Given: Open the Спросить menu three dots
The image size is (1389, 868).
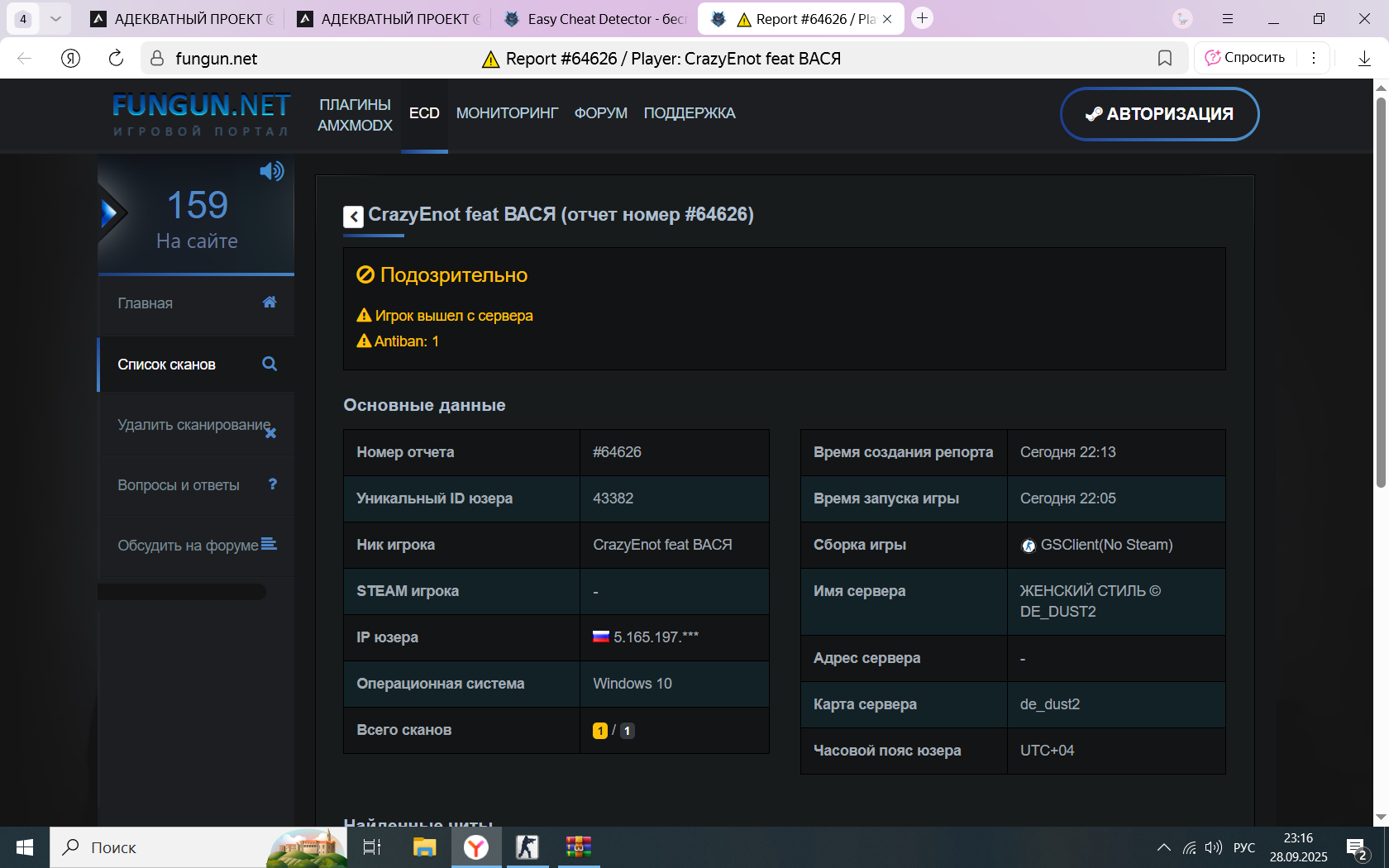Looking at the screenshot, I should tap(1313, 58).
